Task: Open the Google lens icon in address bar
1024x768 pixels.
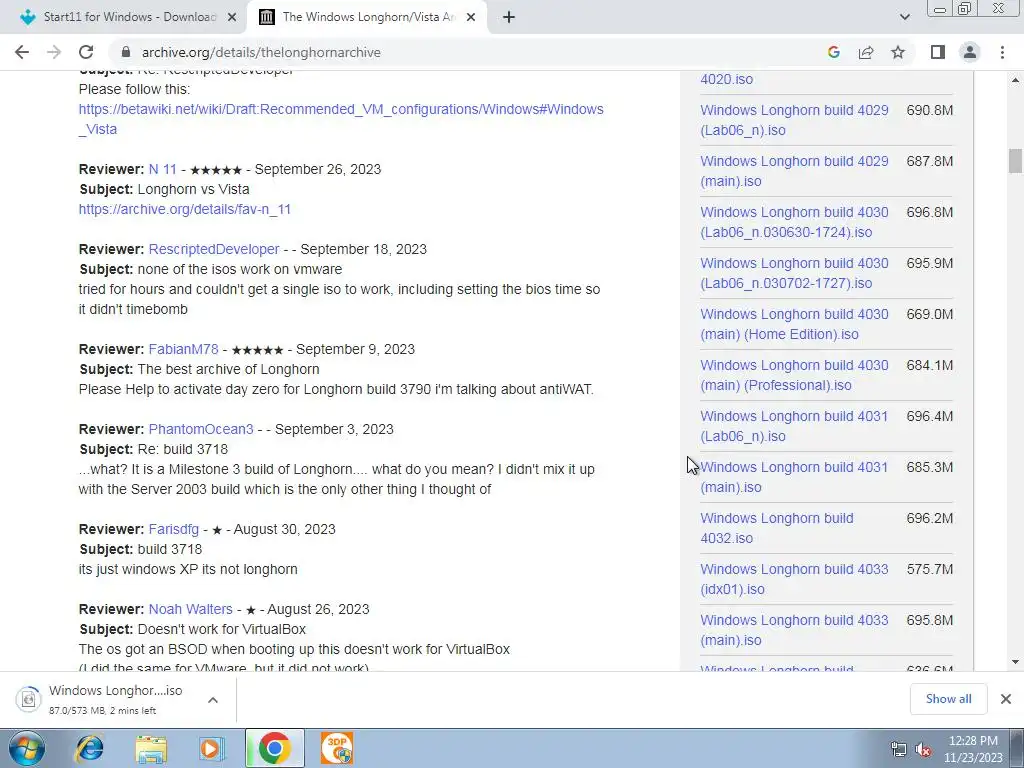Action: (x=833, y=52)
